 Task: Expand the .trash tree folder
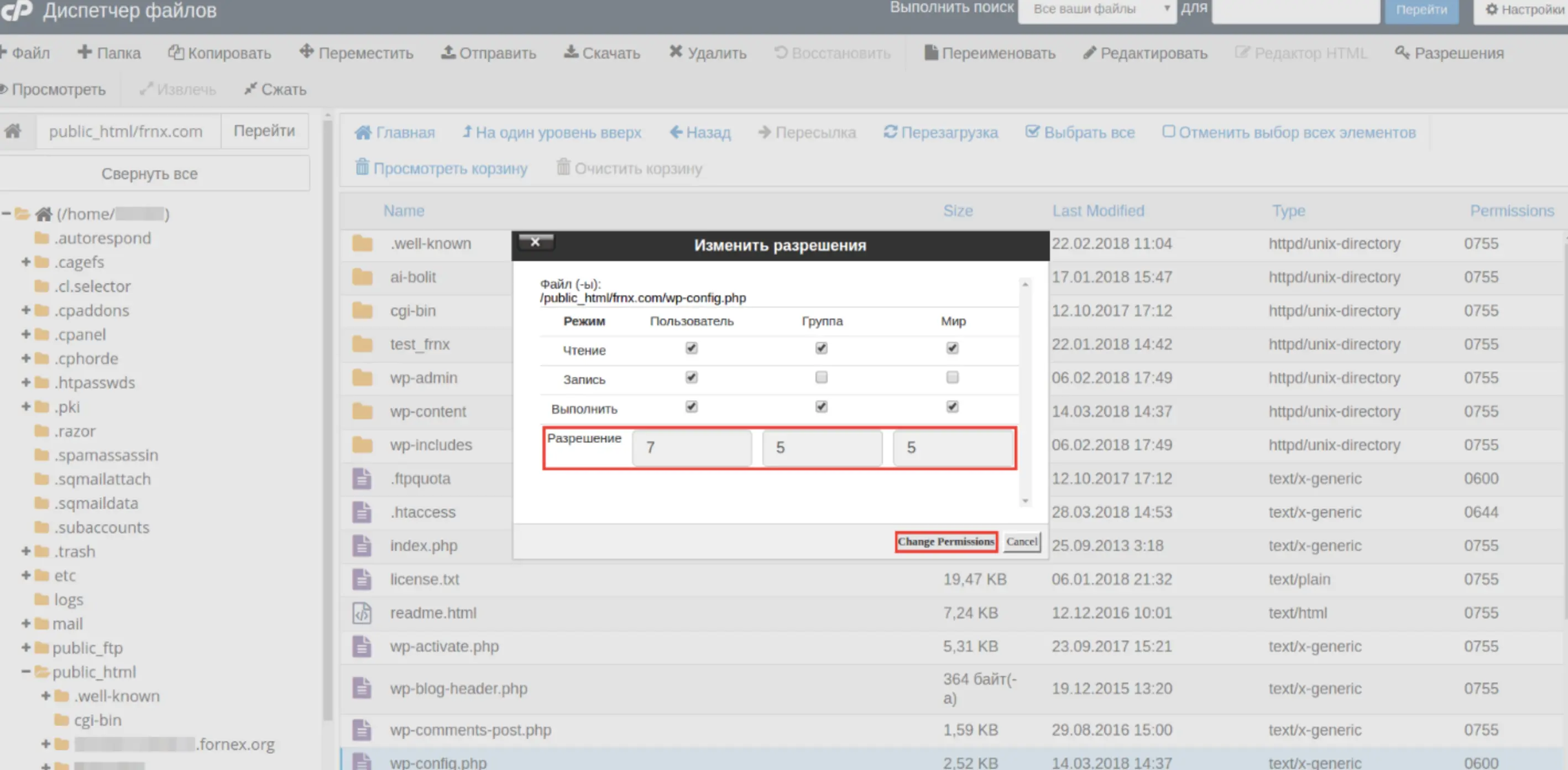(25, 551)
